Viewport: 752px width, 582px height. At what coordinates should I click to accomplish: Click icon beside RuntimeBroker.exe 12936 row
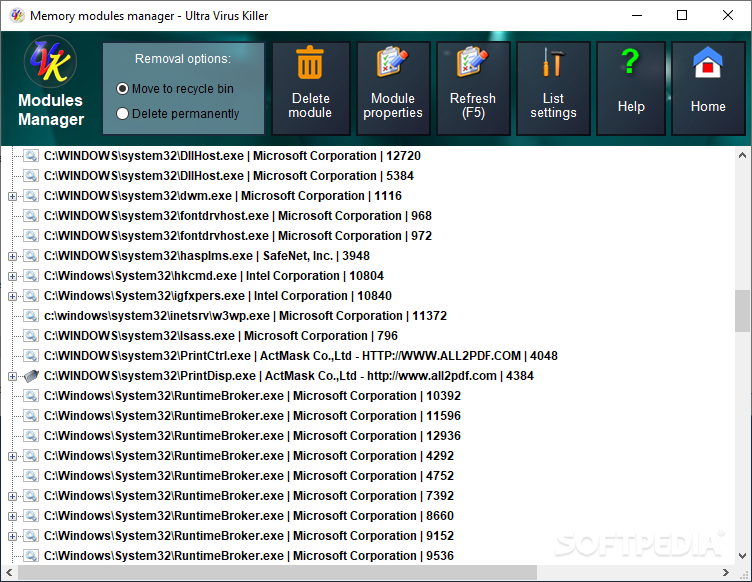tap(31, 436)
